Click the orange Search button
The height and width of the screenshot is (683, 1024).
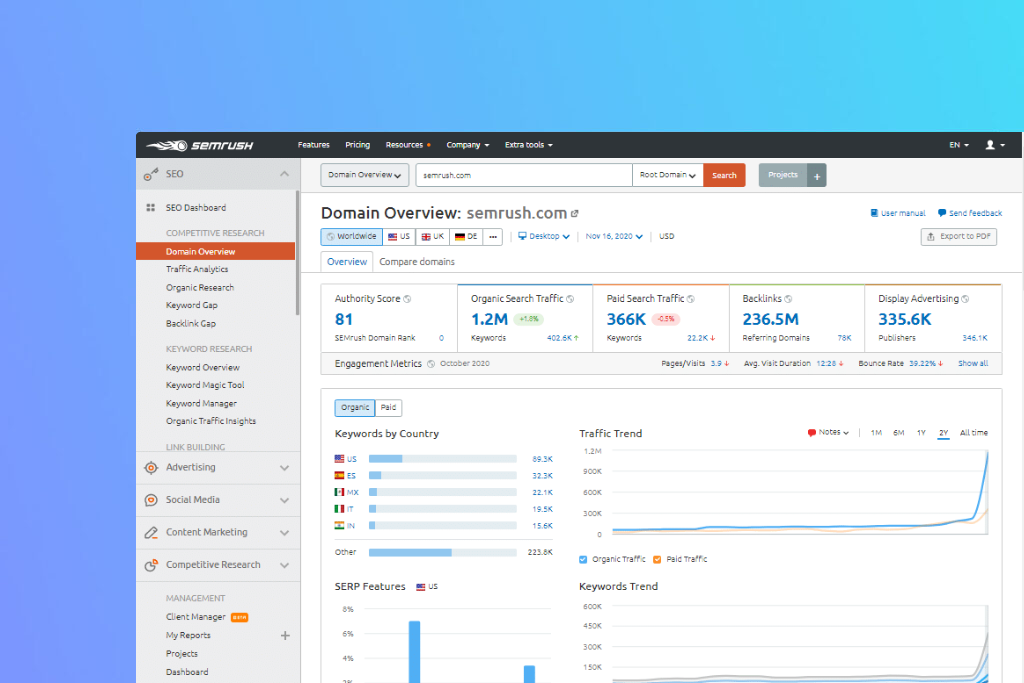tap(724, 175)
